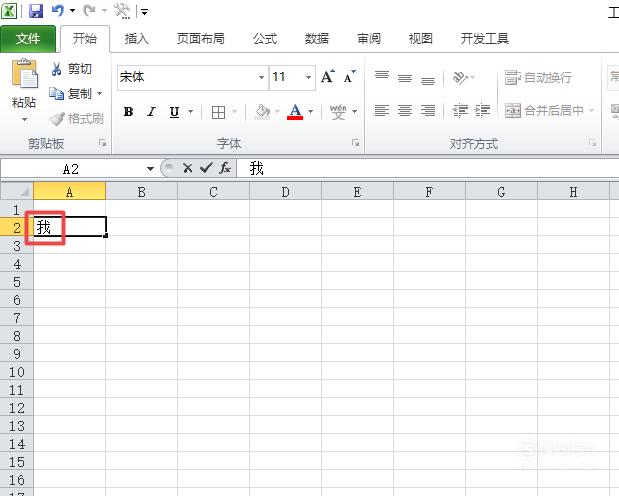Switch to the 数据 Data tab
The image size is (619, 496).
pyautogui.click(x=317, y=39)
